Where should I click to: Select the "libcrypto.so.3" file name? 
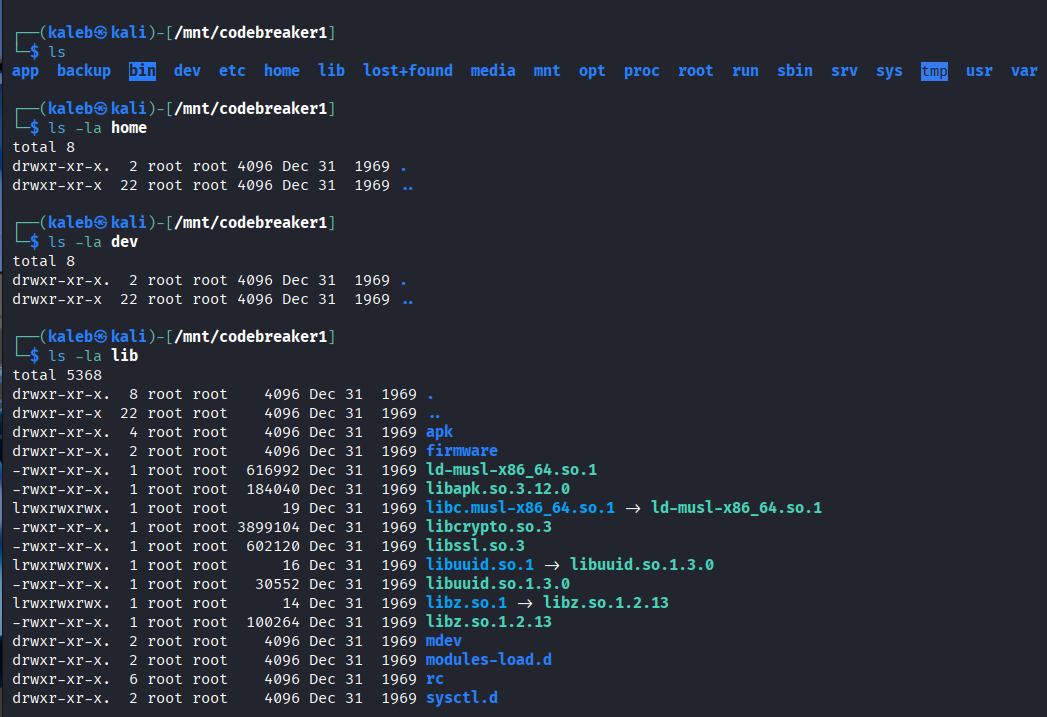pos(488,527)
